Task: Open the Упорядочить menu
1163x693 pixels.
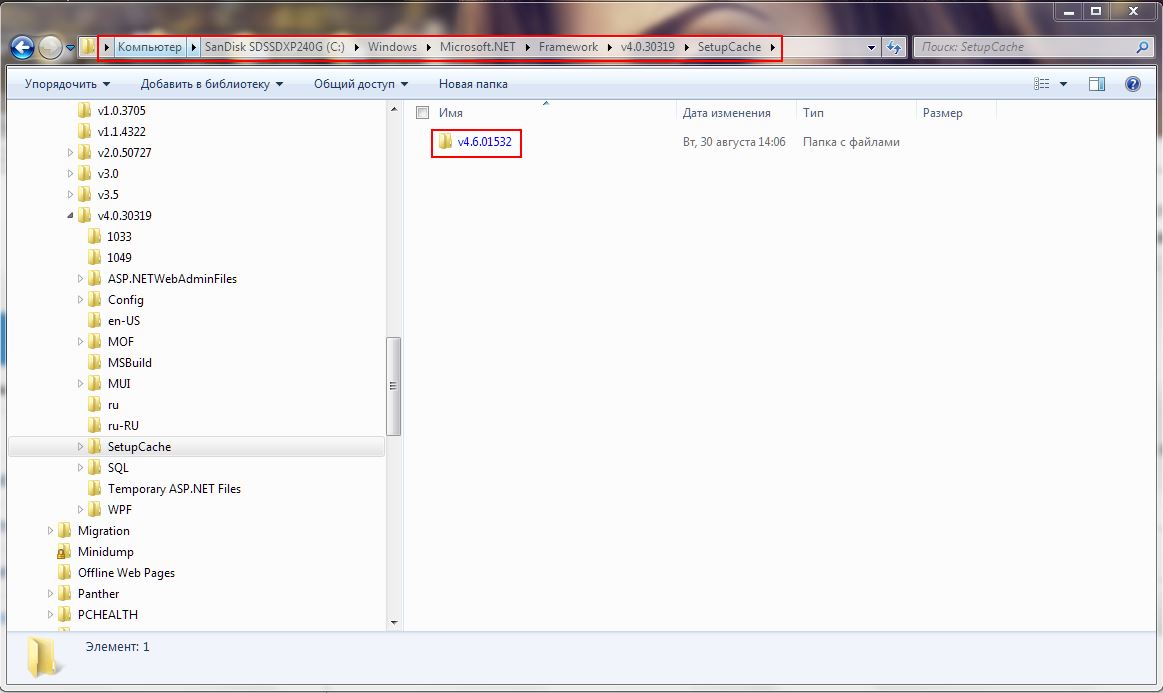Action: pyautogui.click(x=67, y=84)
